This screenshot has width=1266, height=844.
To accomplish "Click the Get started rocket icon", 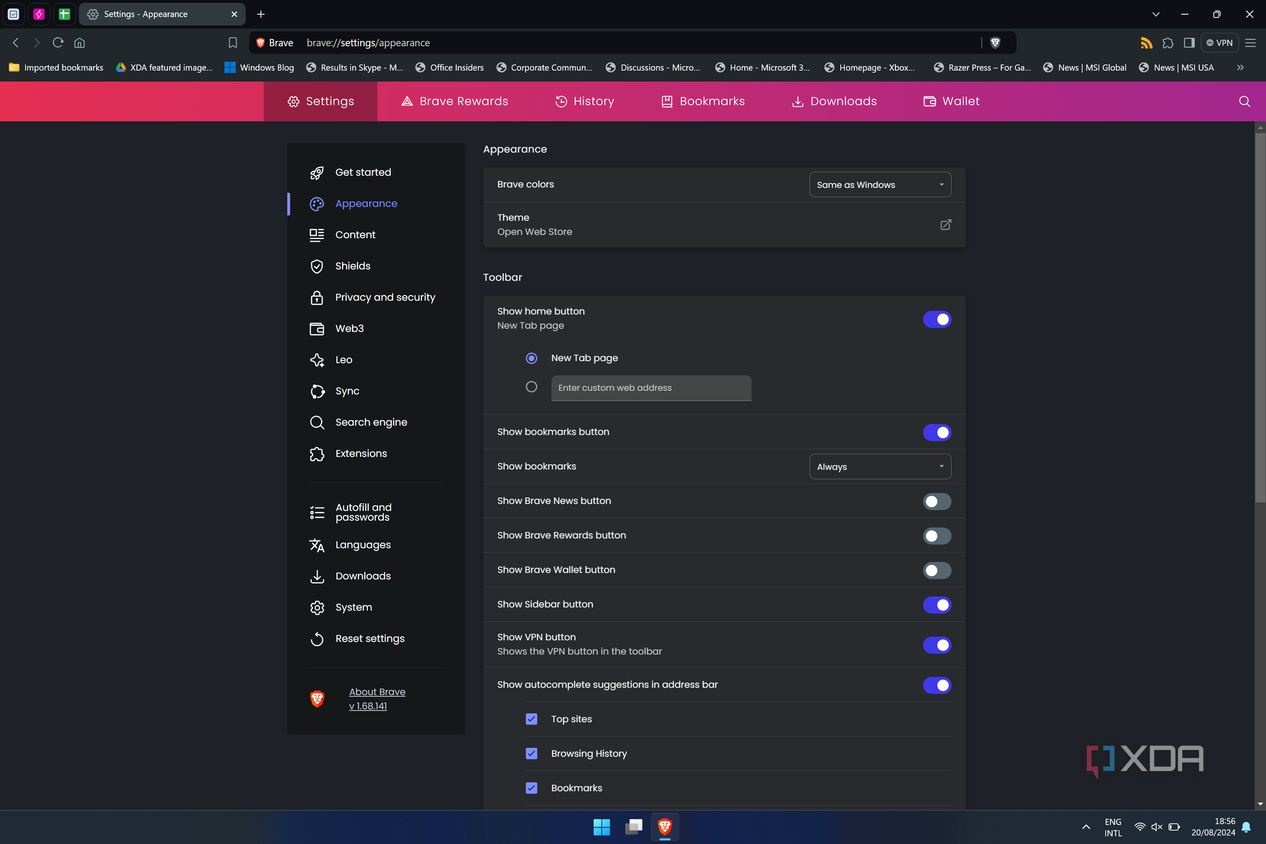I will click(317, 173).
